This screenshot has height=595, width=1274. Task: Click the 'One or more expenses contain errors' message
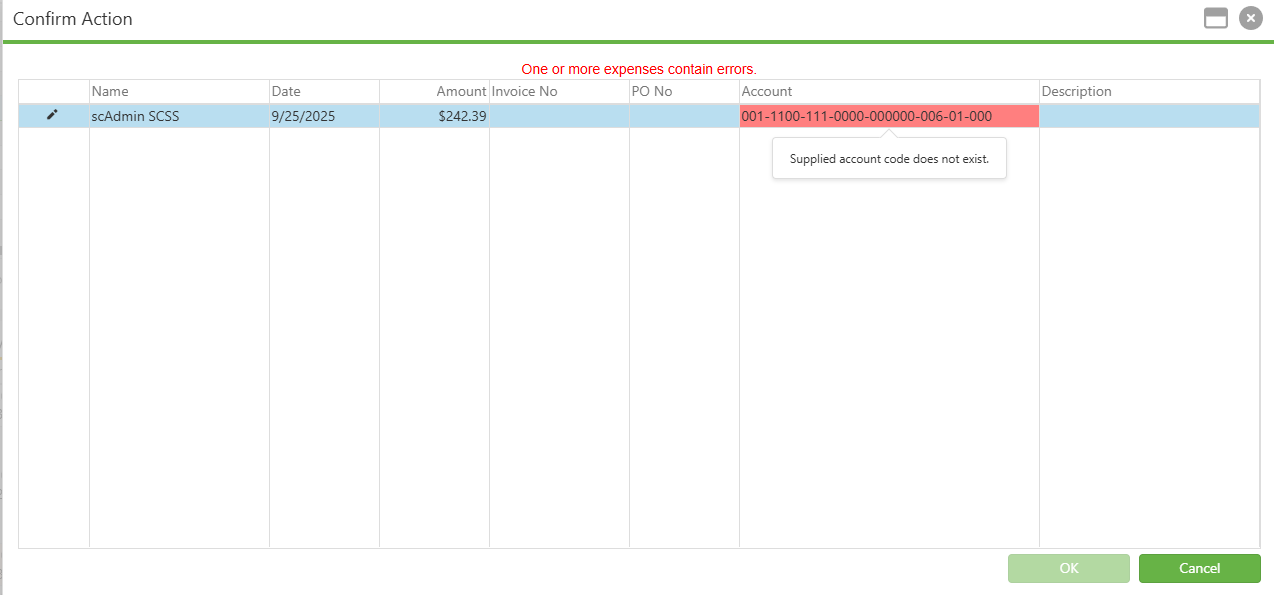(x=639, y=69)
